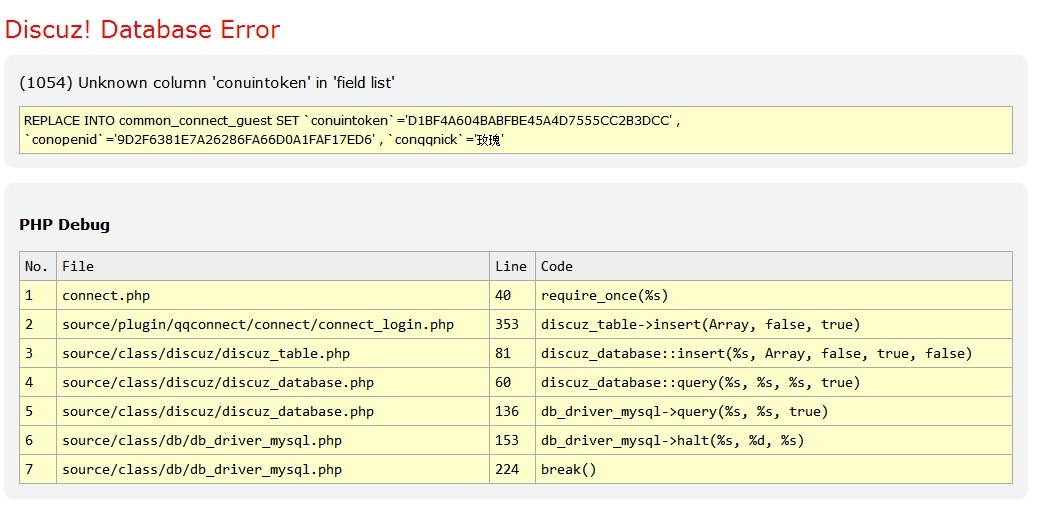
Task: Click line number 60 cell
Action: (512, 383)
